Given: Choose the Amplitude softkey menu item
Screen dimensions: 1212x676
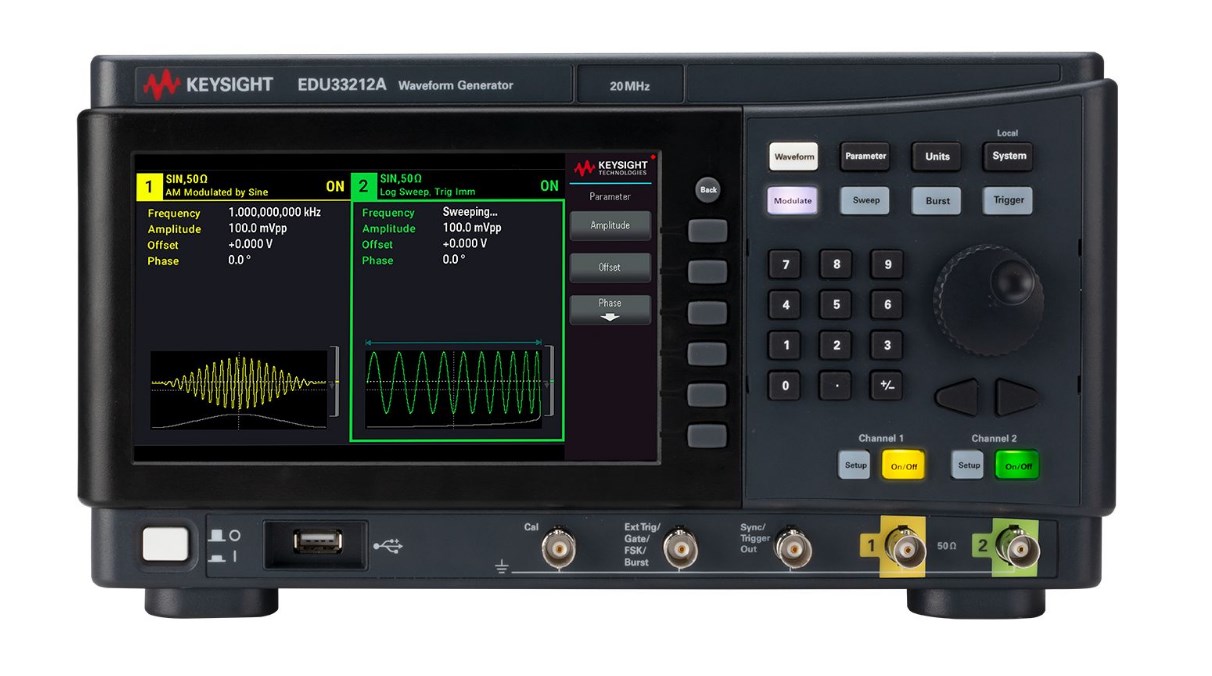Looking at the screenshot, I should tap(610, 225).
